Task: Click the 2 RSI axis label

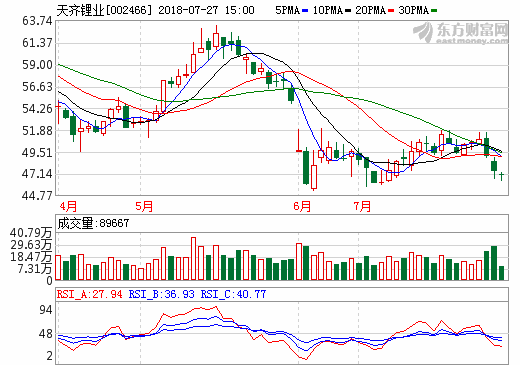Action: click(50, 356)
